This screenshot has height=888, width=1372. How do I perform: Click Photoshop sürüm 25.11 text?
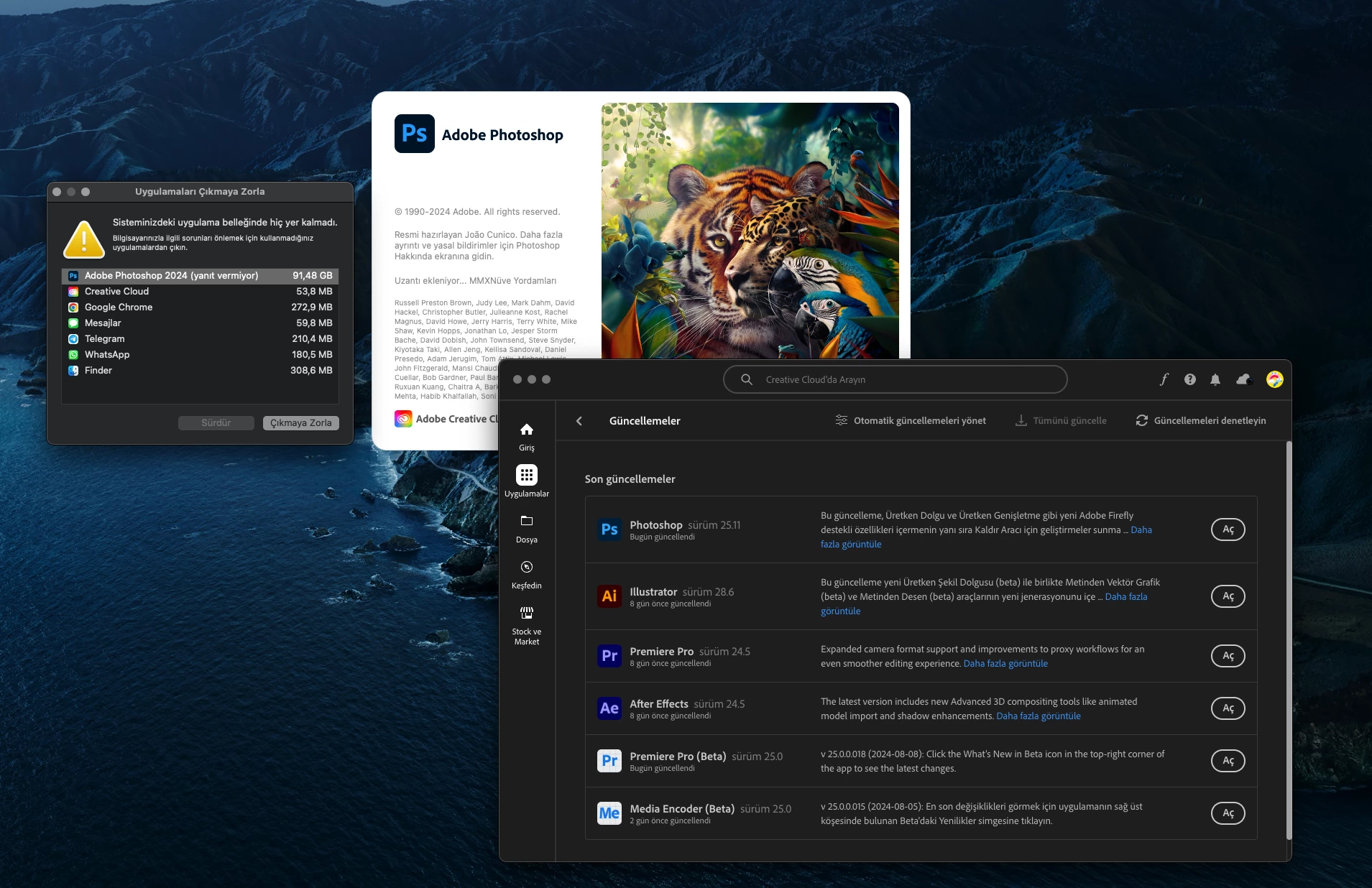[x=685, y=525]
